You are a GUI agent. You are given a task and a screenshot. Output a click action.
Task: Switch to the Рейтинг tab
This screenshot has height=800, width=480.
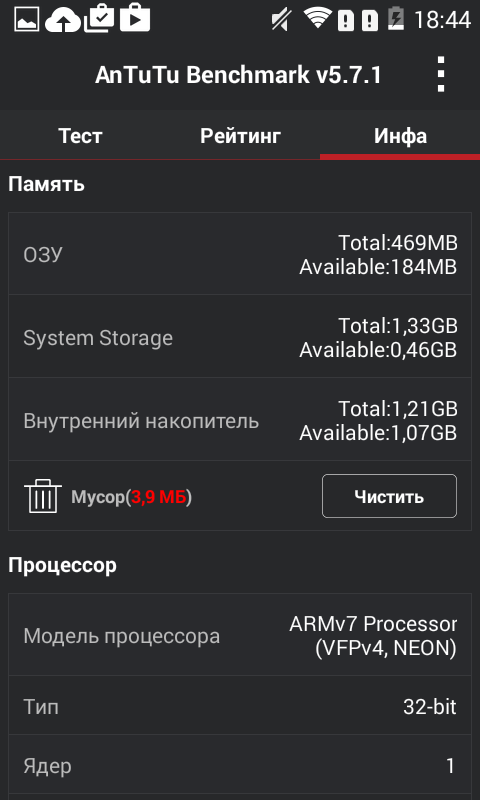coord(240,136)
